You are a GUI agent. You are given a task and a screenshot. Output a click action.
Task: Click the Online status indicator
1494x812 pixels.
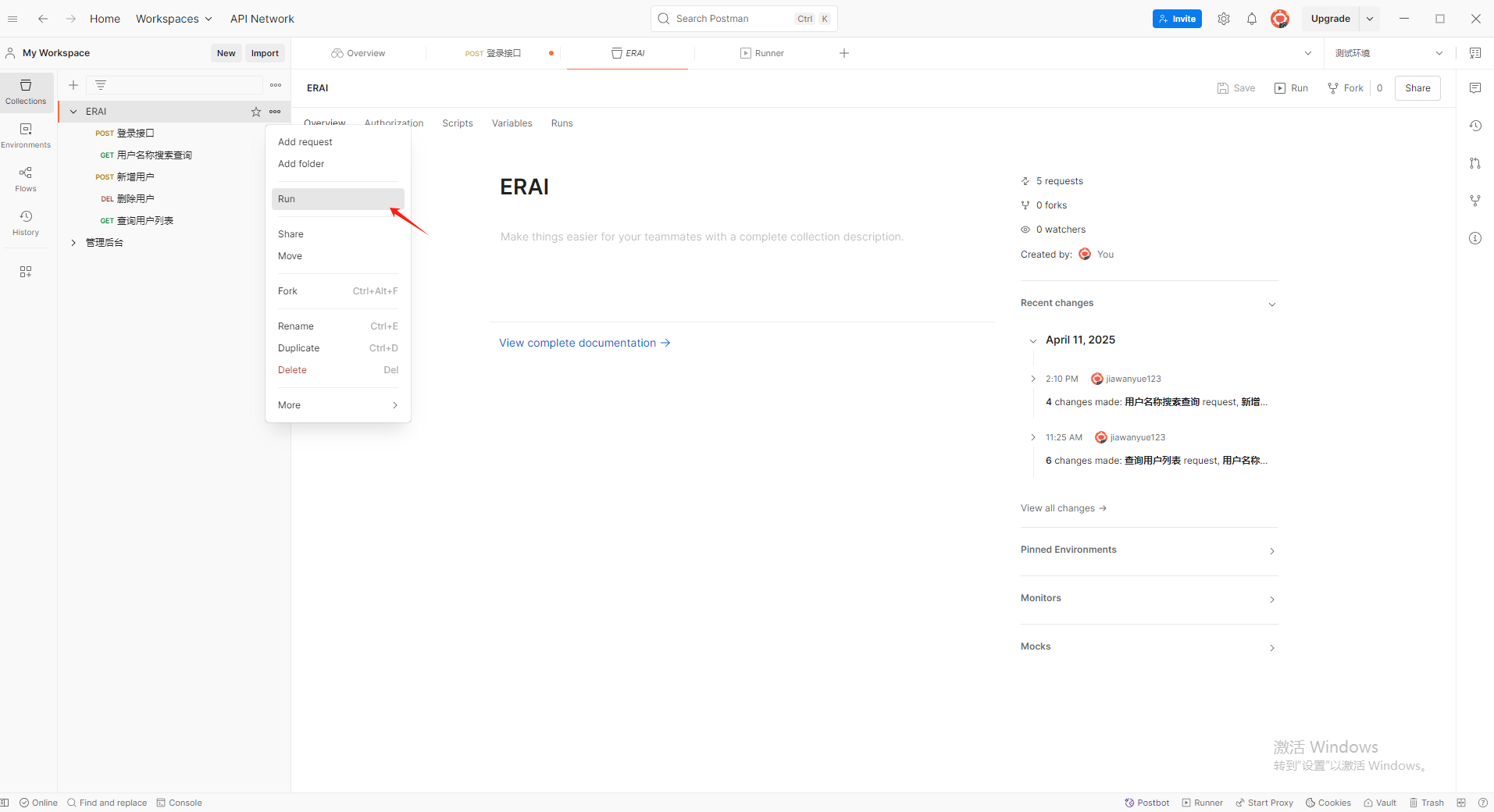click(38, 803)
